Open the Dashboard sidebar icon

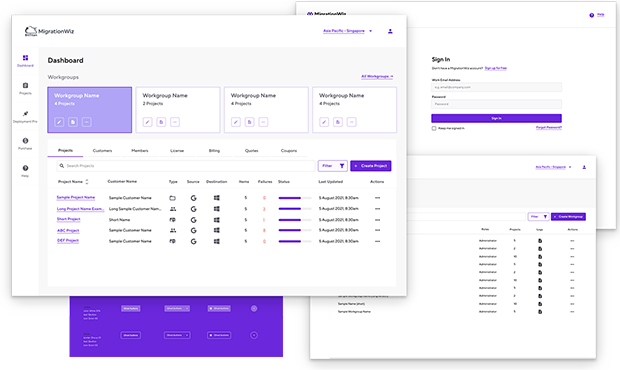click(25, 58)
